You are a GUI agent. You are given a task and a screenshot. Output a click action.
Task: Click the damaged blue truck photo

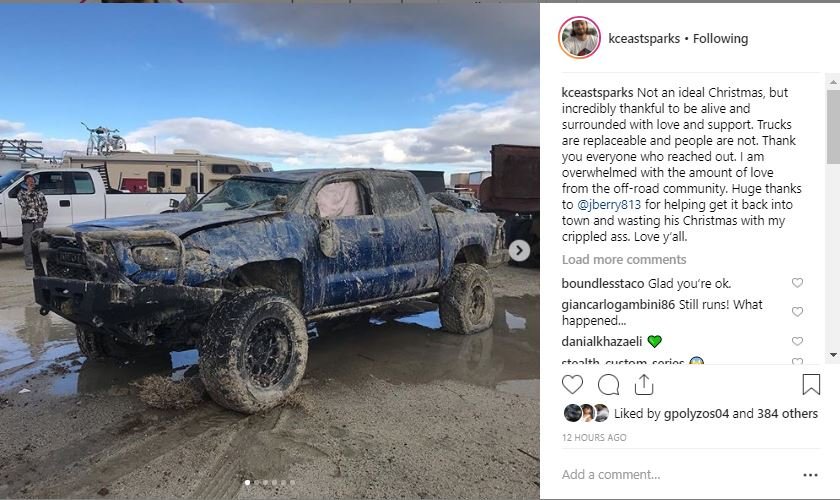(270, 251)
